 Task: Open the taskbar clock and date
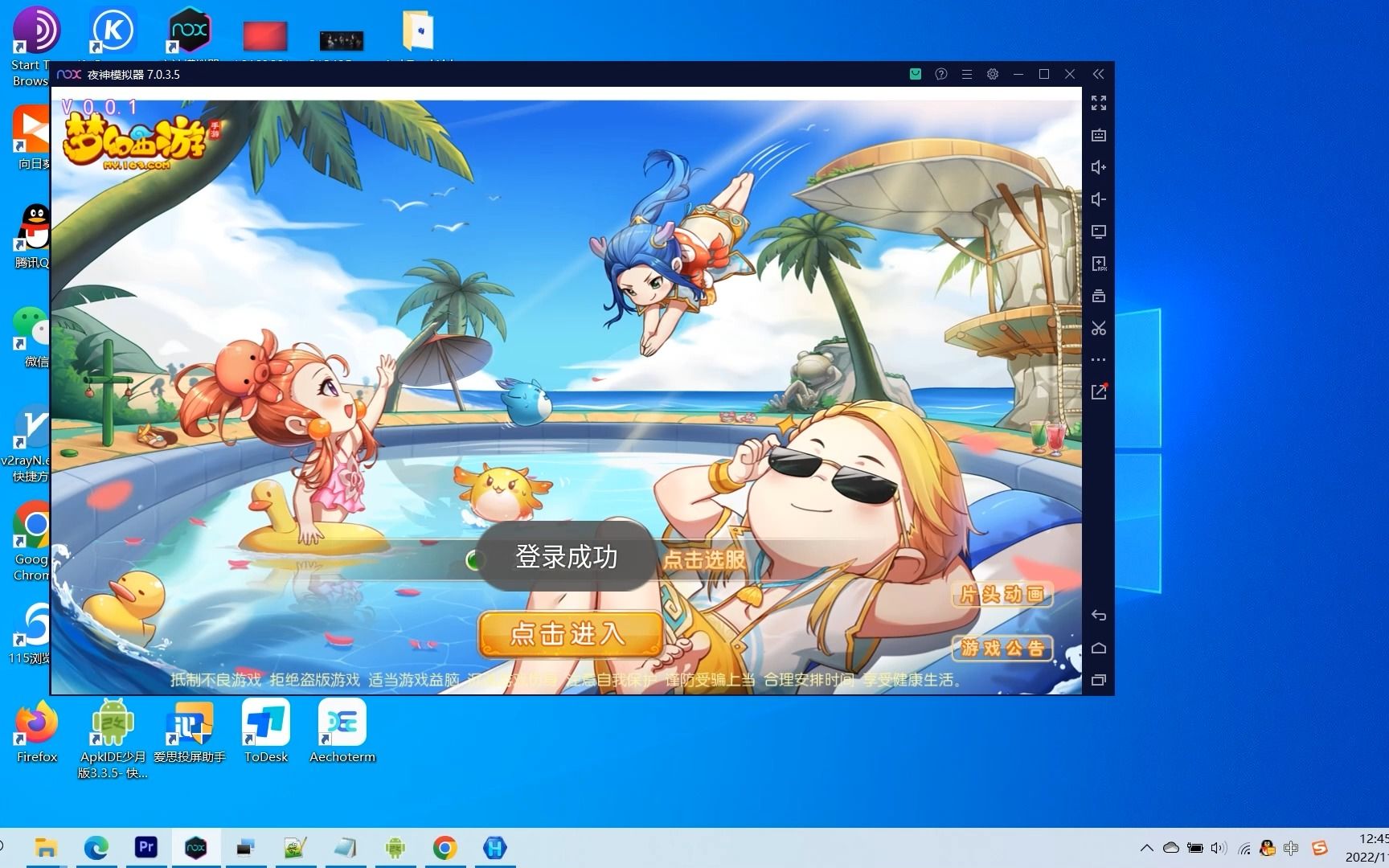coord(1368,848)
